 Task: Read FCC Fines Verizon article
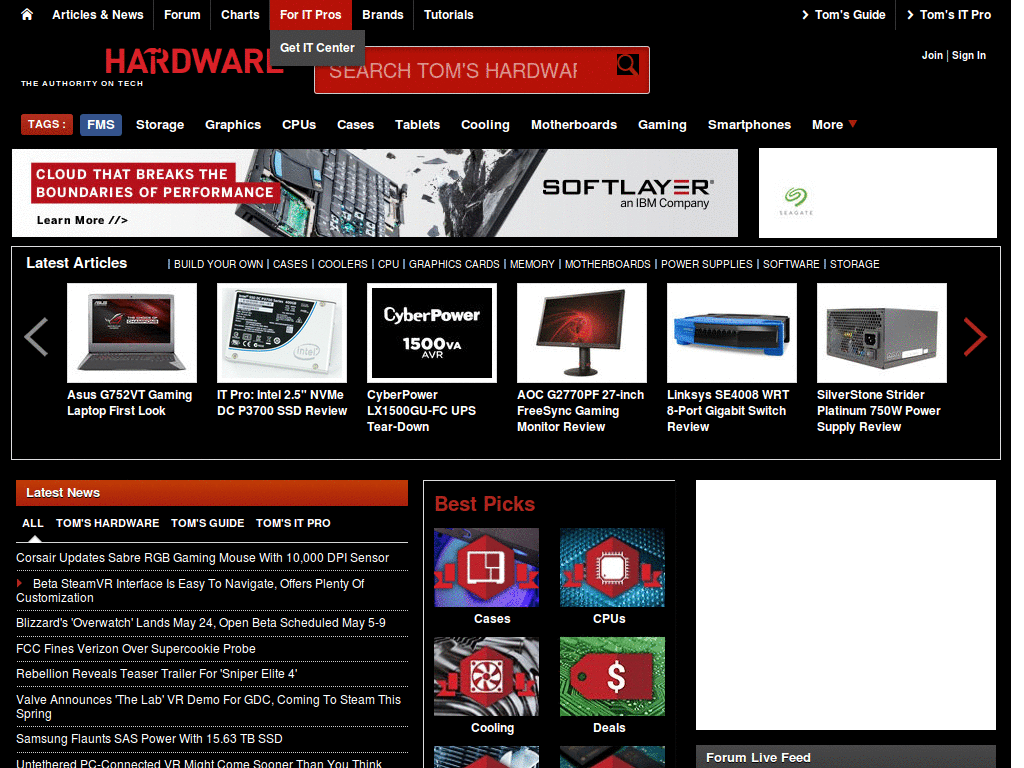[136, 648]
